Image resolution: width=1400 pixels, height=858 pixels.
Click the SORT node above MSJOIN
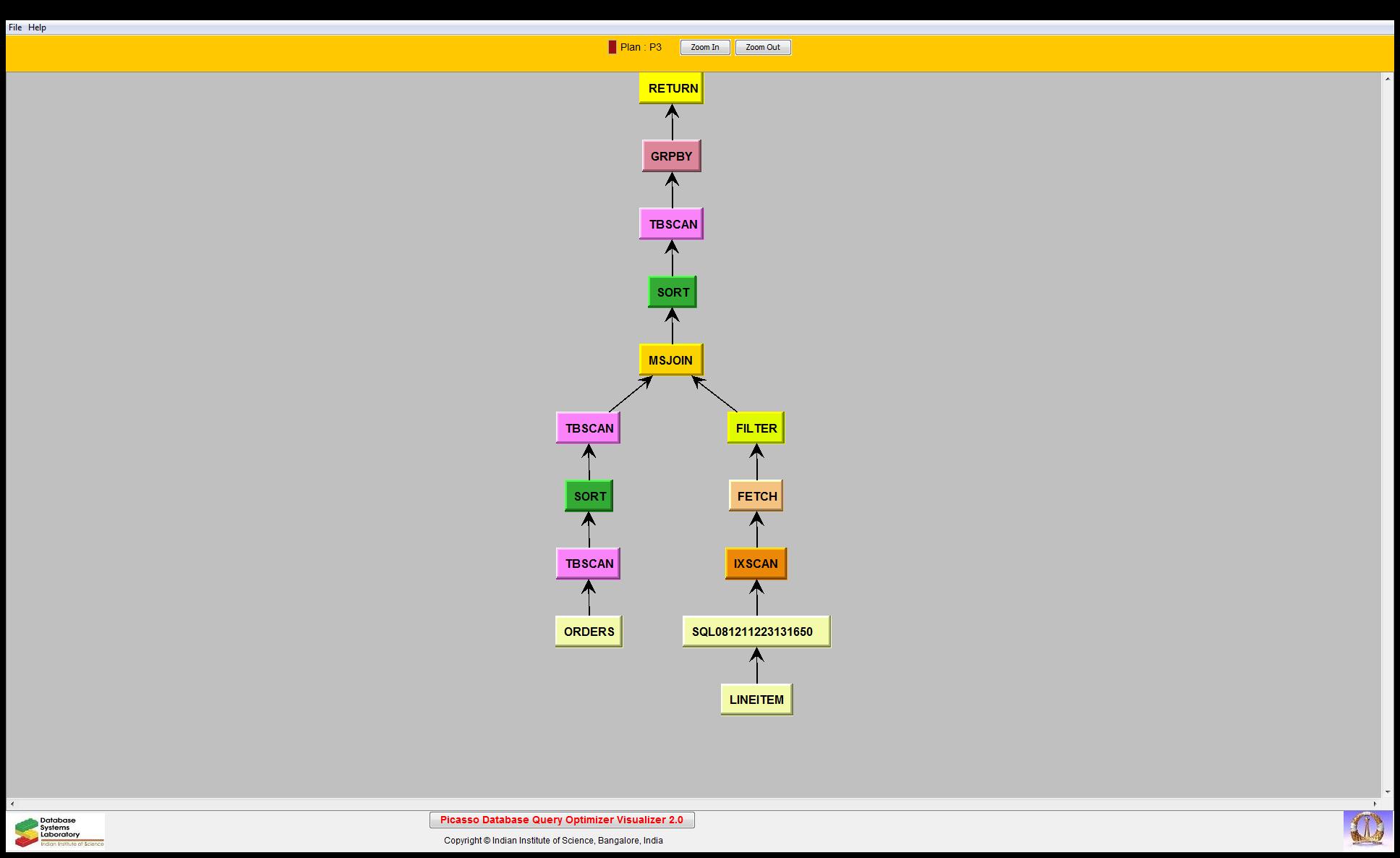(x=672, y=292)
